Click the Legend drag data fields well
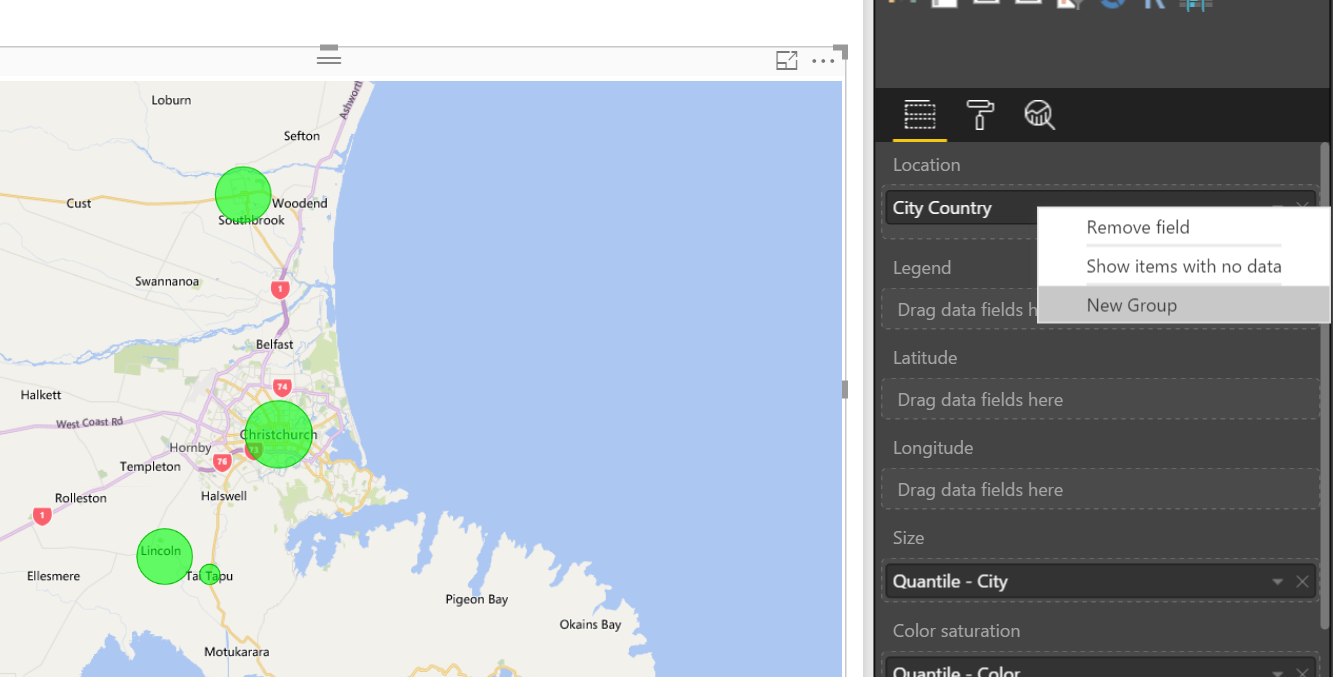 tap(960, 310)
